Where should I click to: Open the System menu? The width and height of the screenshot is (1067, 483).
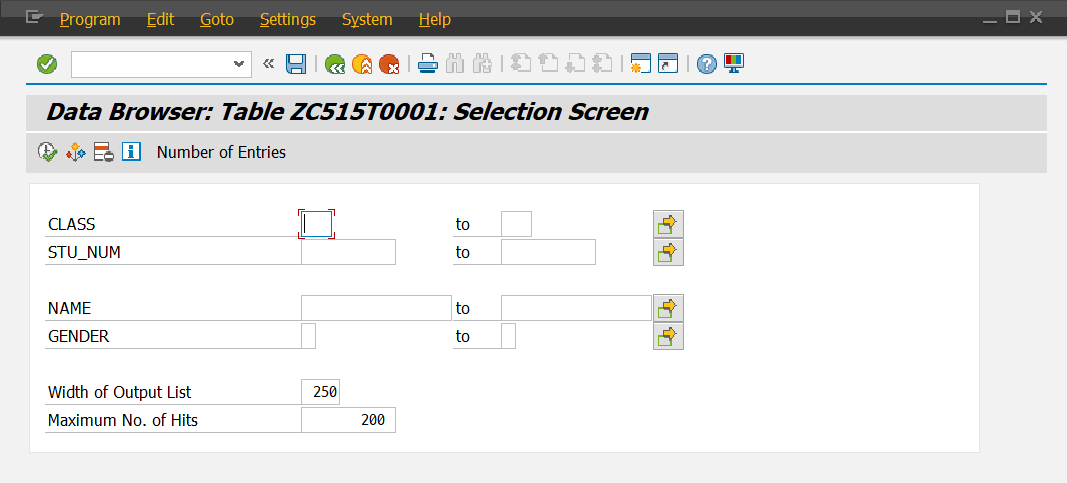click(x=367, y=20)
